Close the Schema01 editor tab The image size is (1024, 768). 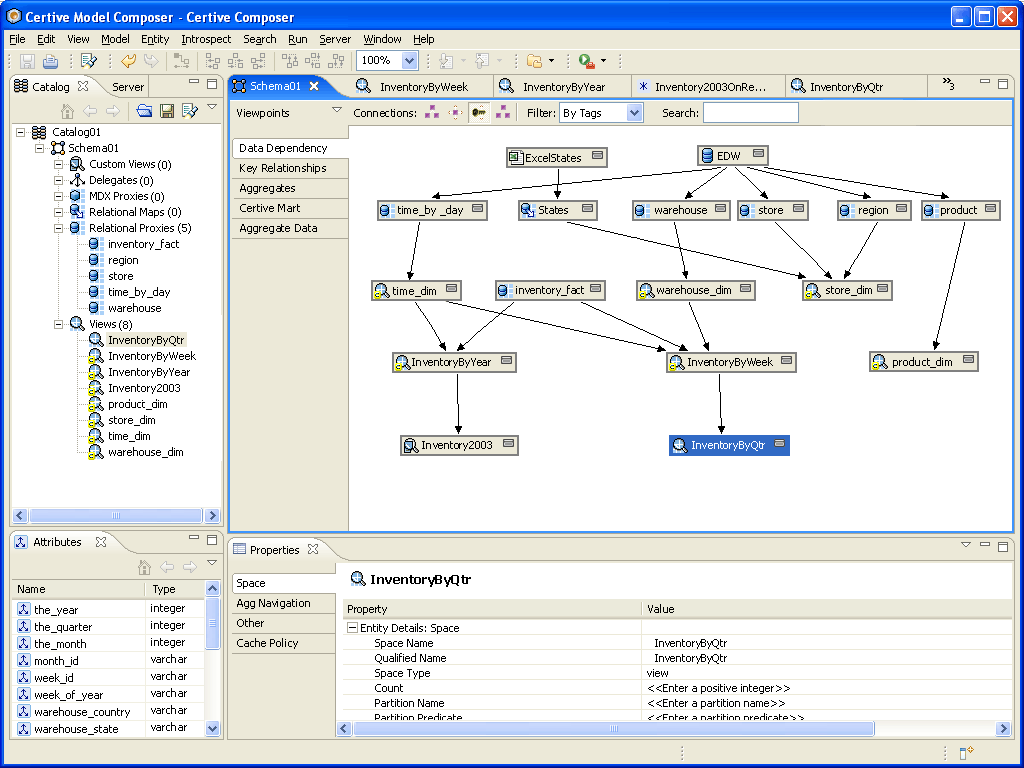pos(314,86)
